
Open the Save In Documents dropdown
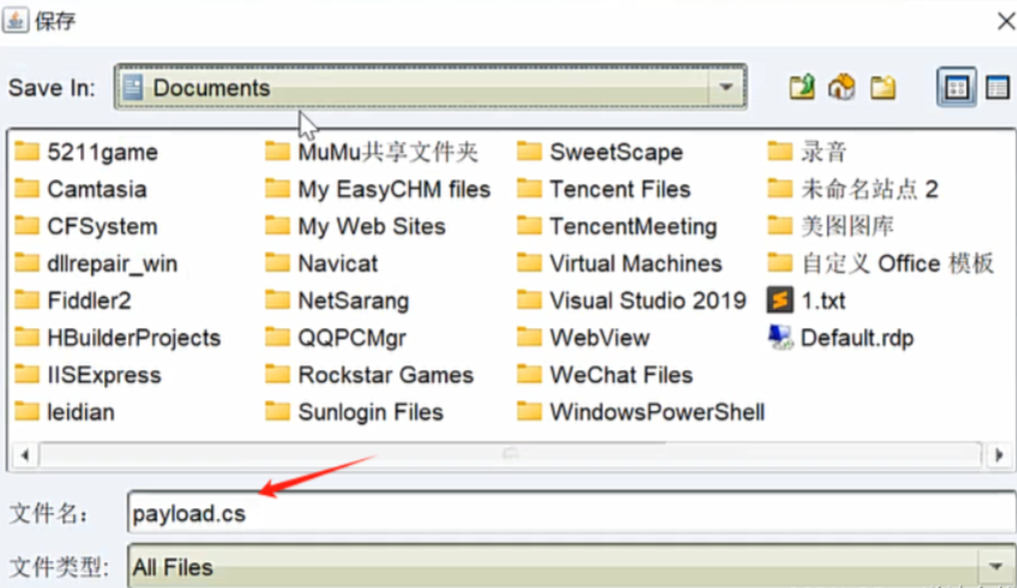click(431, 87)
